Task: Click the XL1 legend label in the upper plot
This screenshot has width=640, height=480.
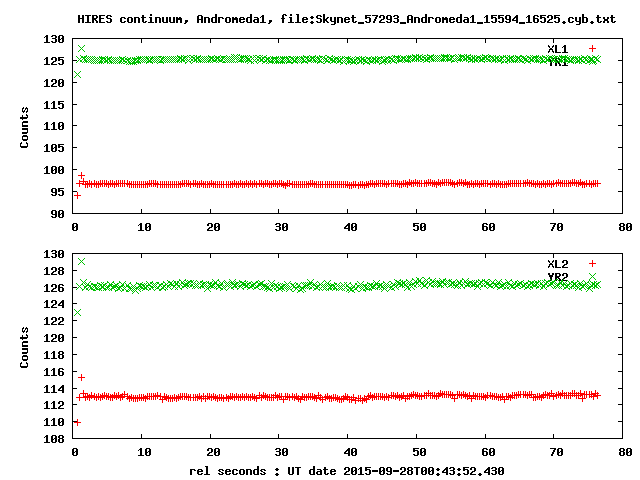Action: pos(558,49)
